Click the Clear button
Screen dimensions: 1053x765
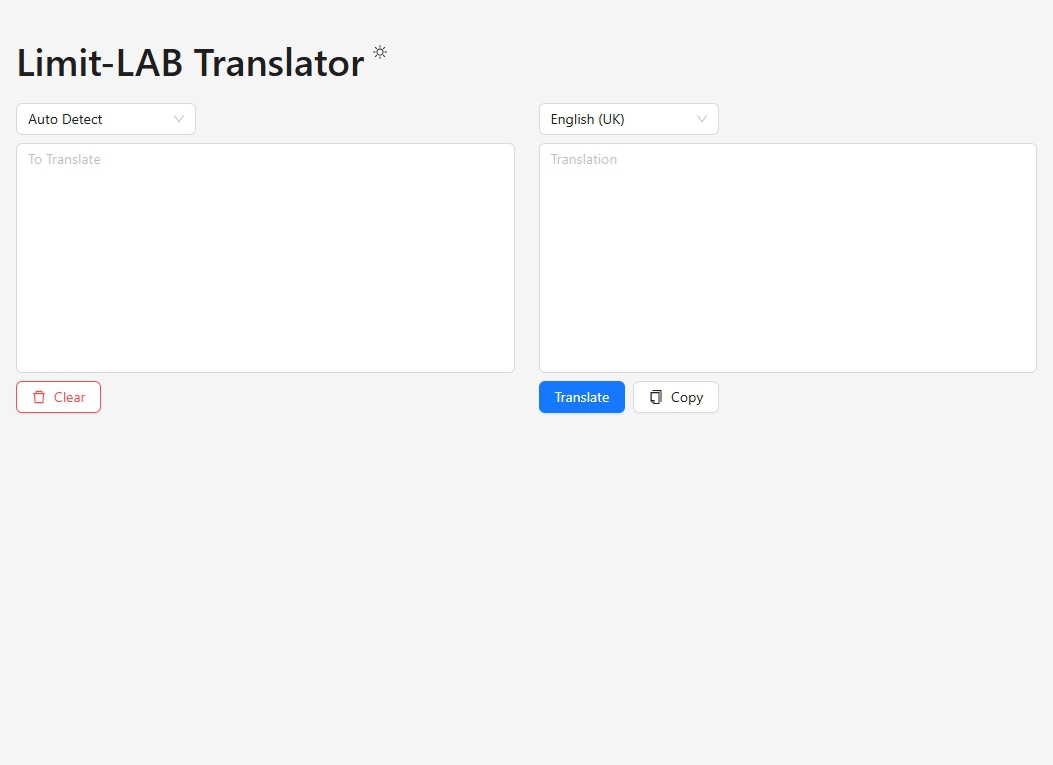pos(58,397)
